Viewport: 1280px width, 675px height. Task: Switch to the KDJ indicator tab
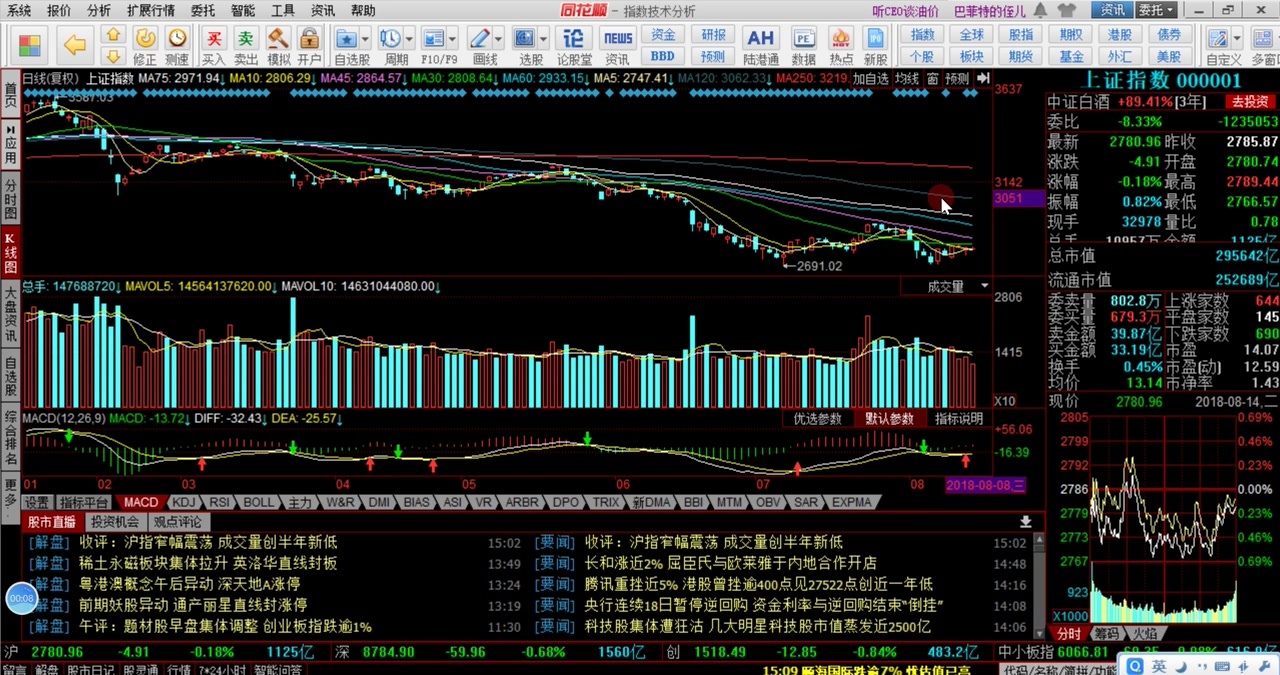click(x=183, y=502)
